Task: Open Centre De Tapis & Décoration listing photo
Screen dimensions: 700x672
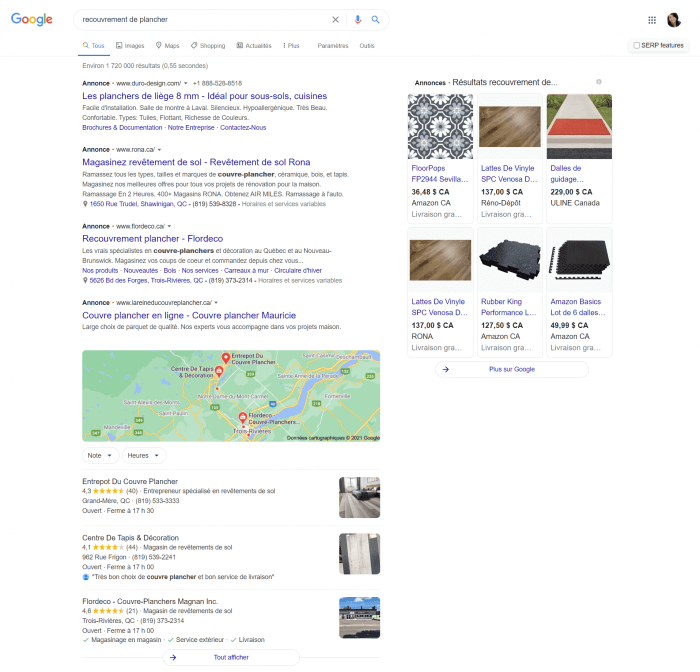Action: point(359,554)
